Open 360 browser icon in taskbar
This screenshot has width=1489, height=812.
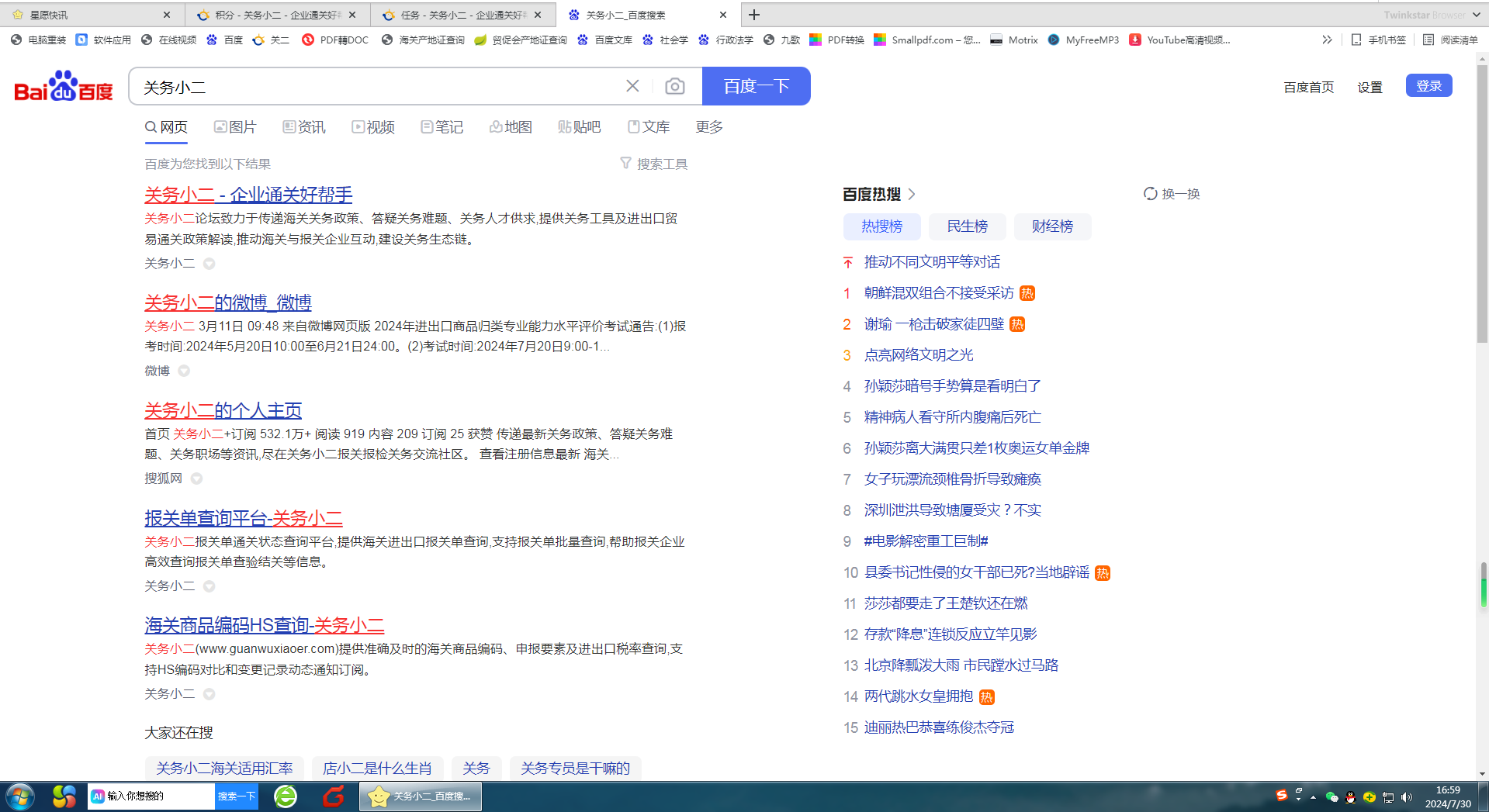coord(286,796)
